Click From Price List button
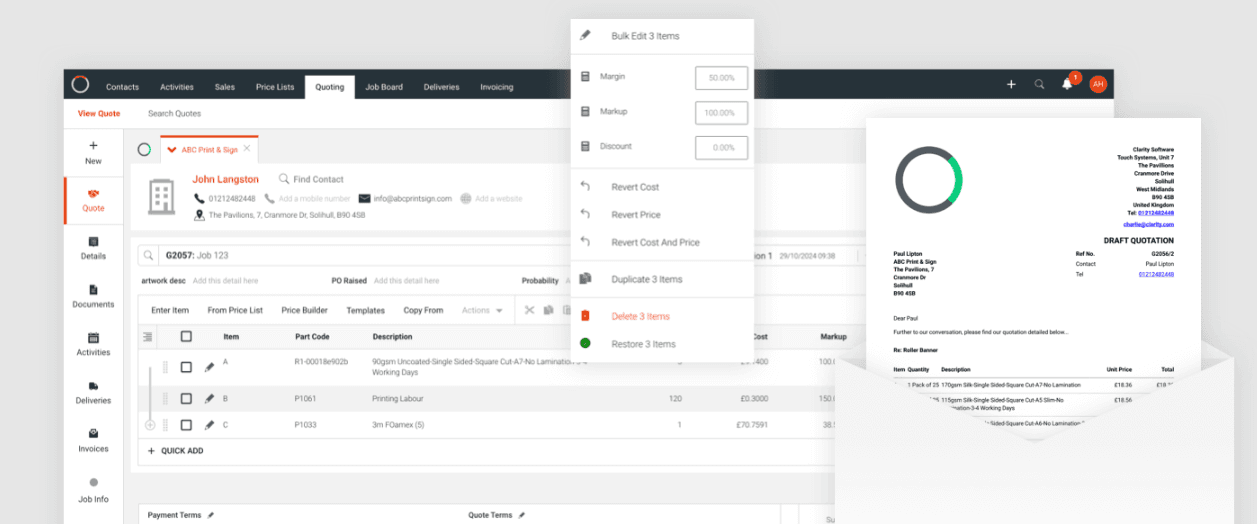This screenshot has width=1257, height=524. pos(235,310)
